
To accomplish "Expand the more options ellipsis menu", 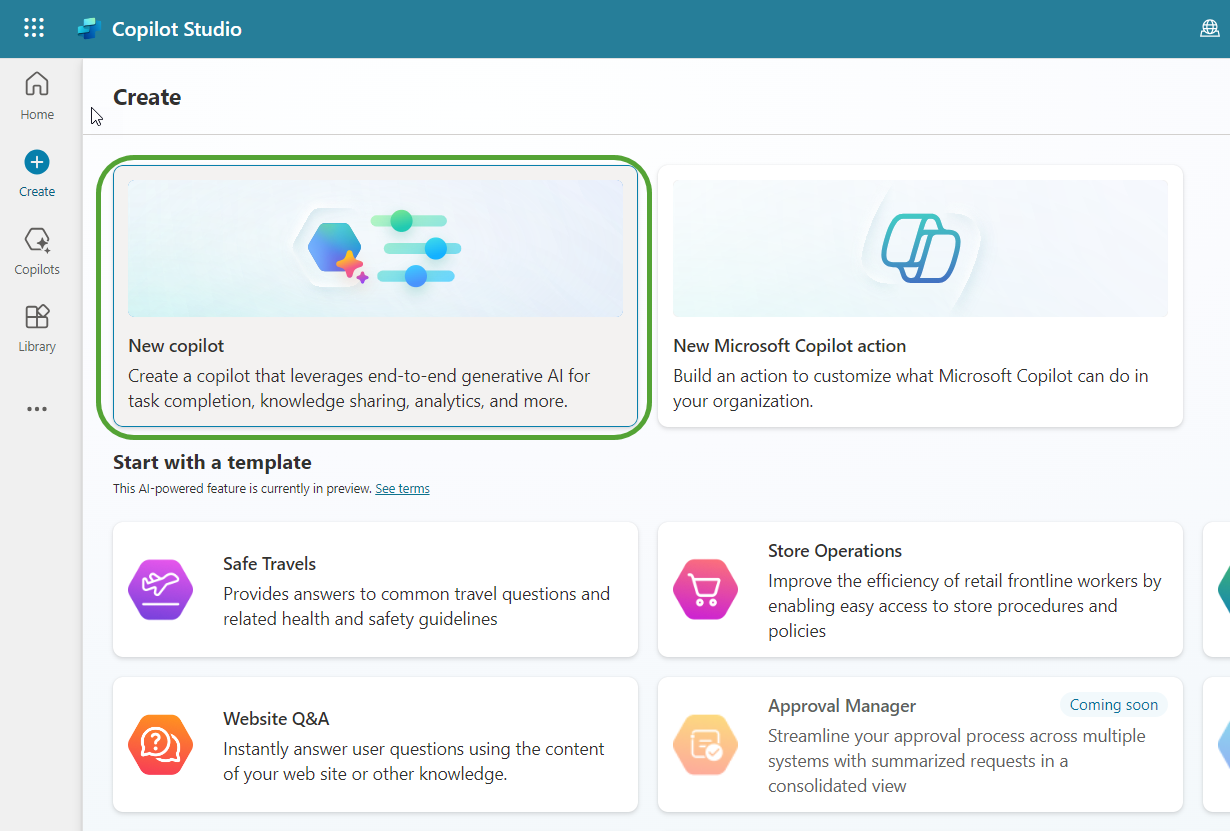I will click(x=37, y=409).
